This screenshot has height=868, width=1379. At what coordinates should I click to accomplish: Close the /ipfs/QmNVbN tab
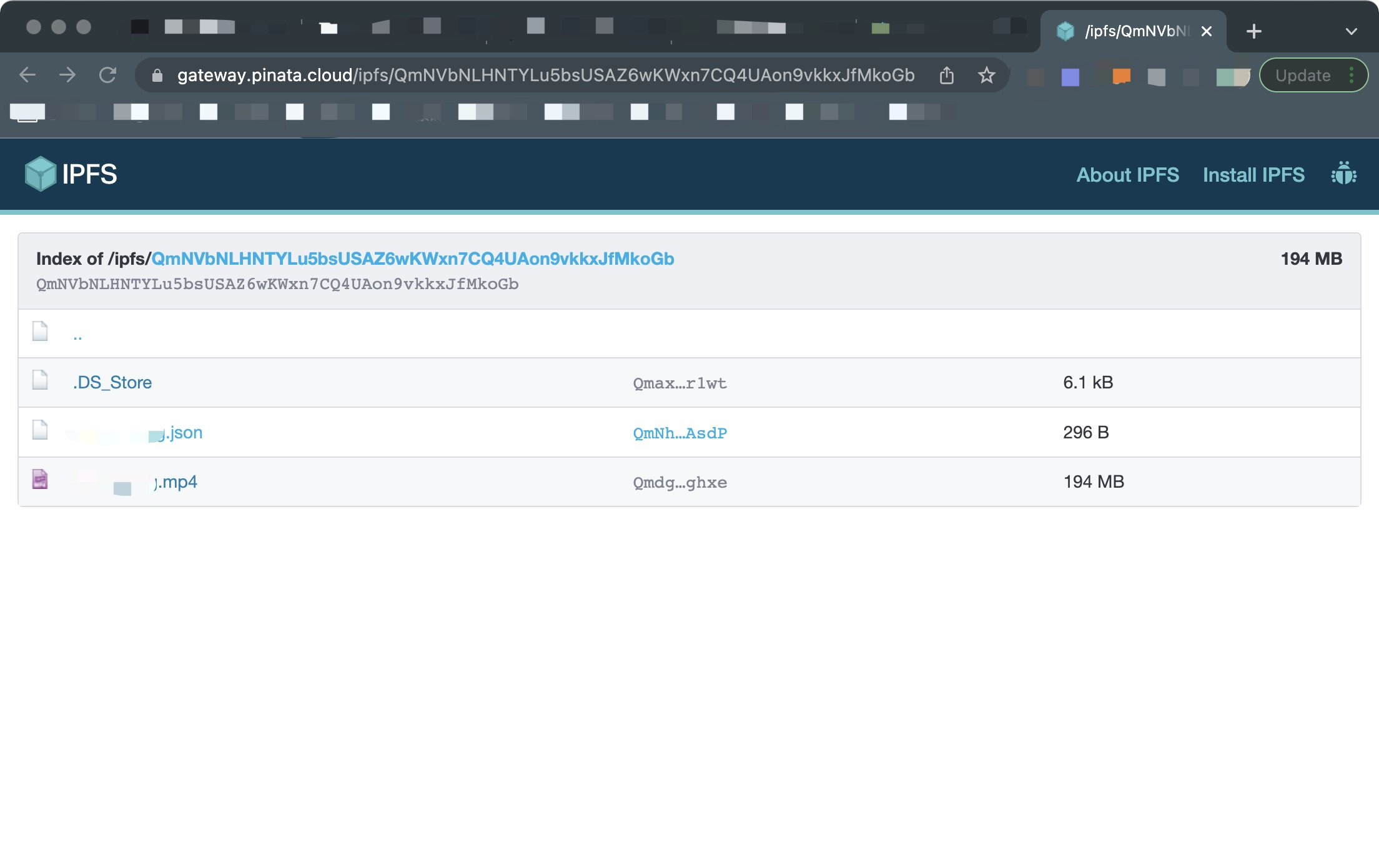click(x=1207, y=31)
